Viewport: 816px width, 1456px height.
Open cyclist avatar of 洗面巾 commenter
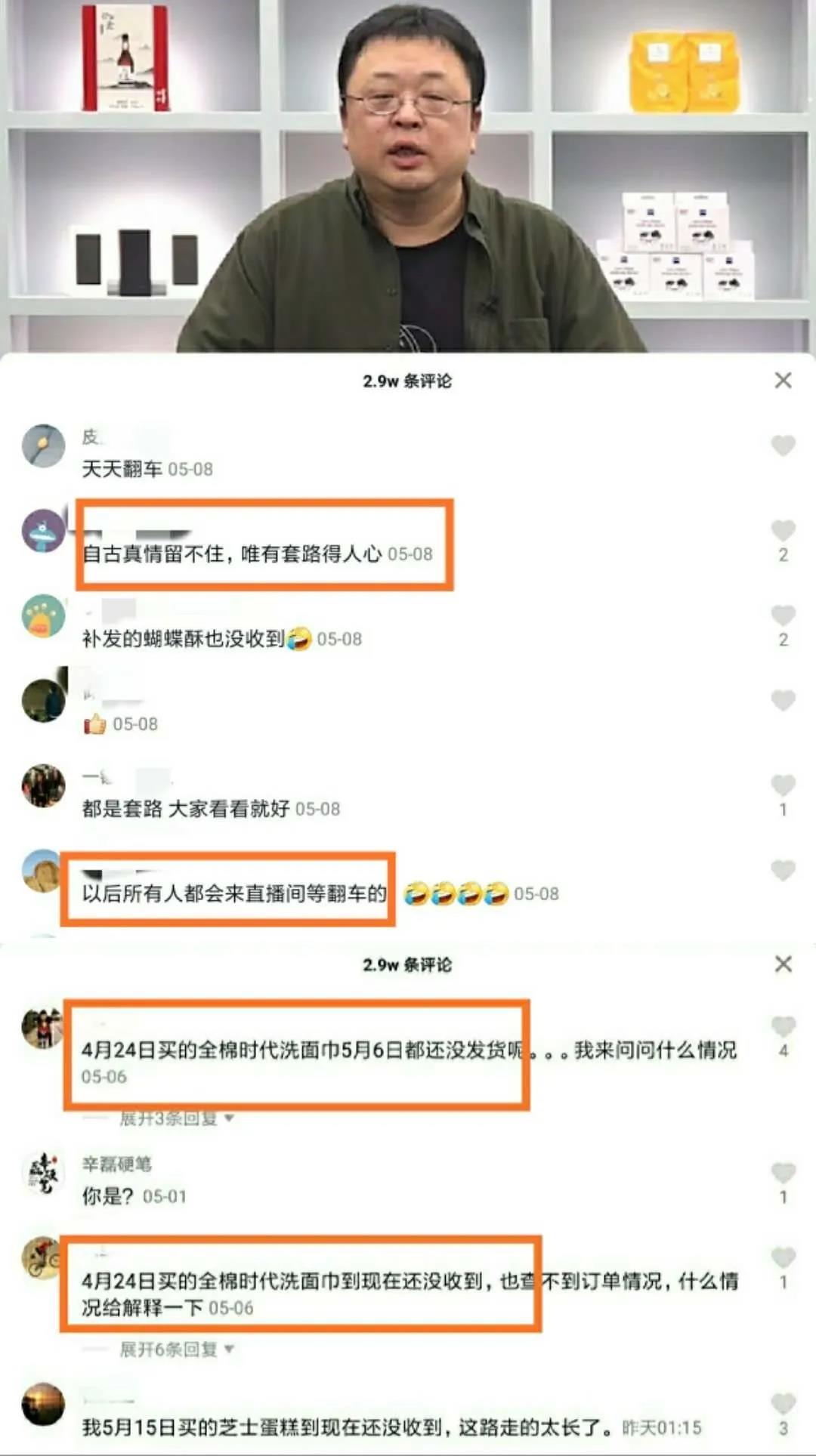tap(43, 1258)
